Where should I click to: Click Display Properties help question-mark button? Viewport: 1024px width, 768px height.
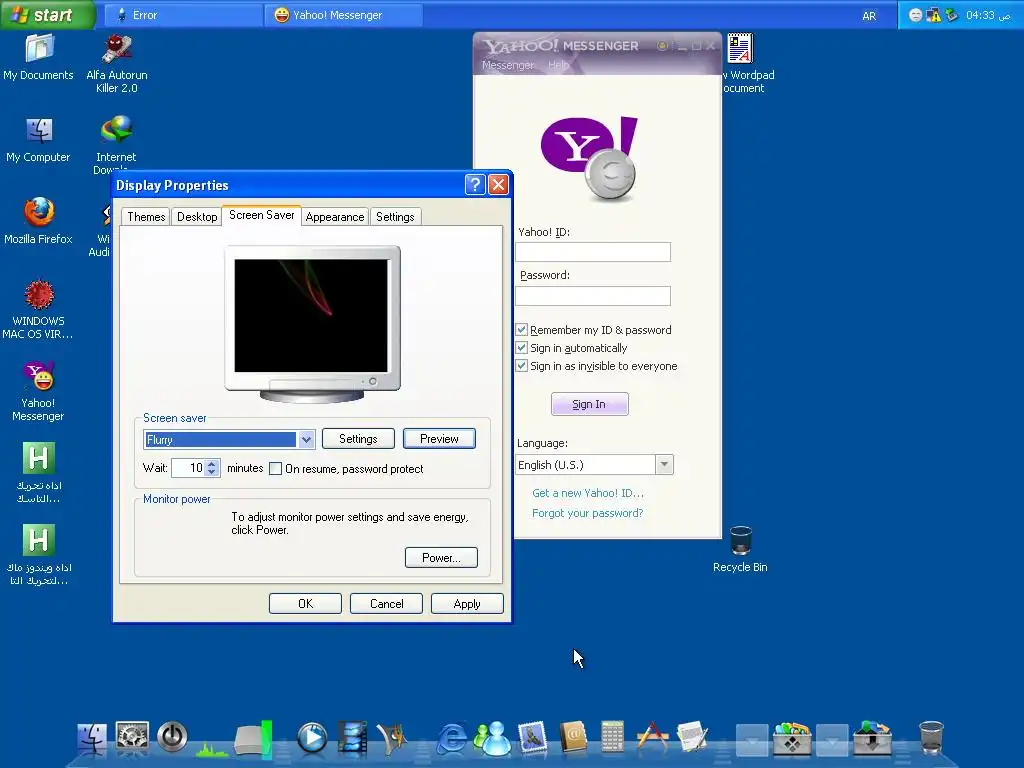[x=475, y=185]
